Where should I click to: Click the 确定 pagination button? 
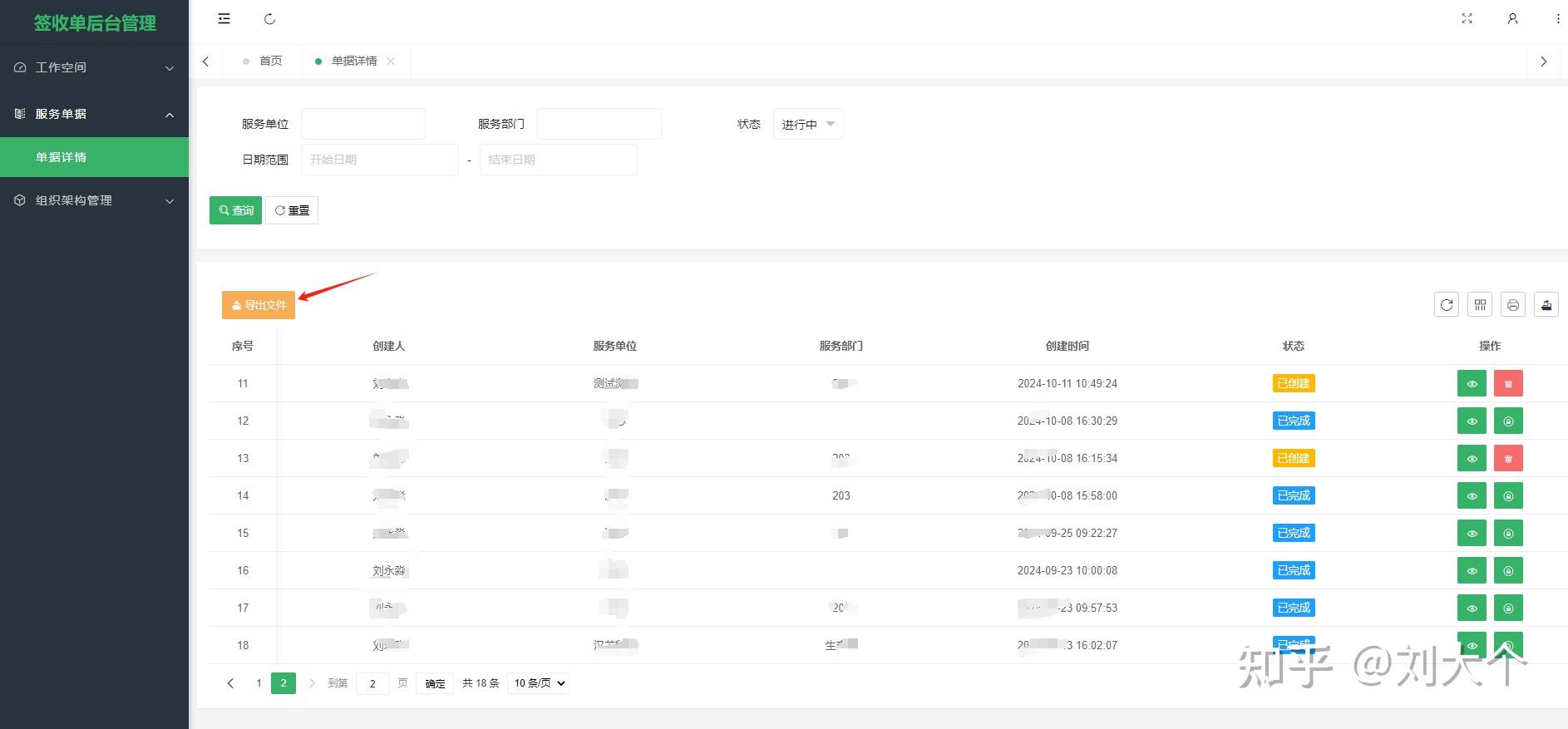435,683
